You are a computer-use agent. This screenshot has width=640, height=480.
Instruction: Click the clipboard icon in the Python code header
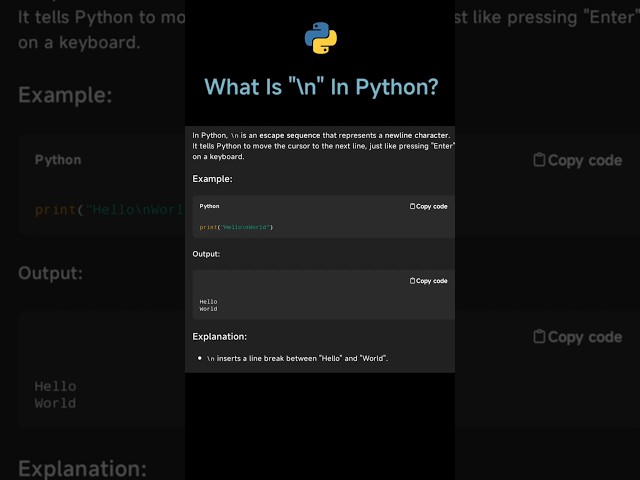tap(412, 207)
